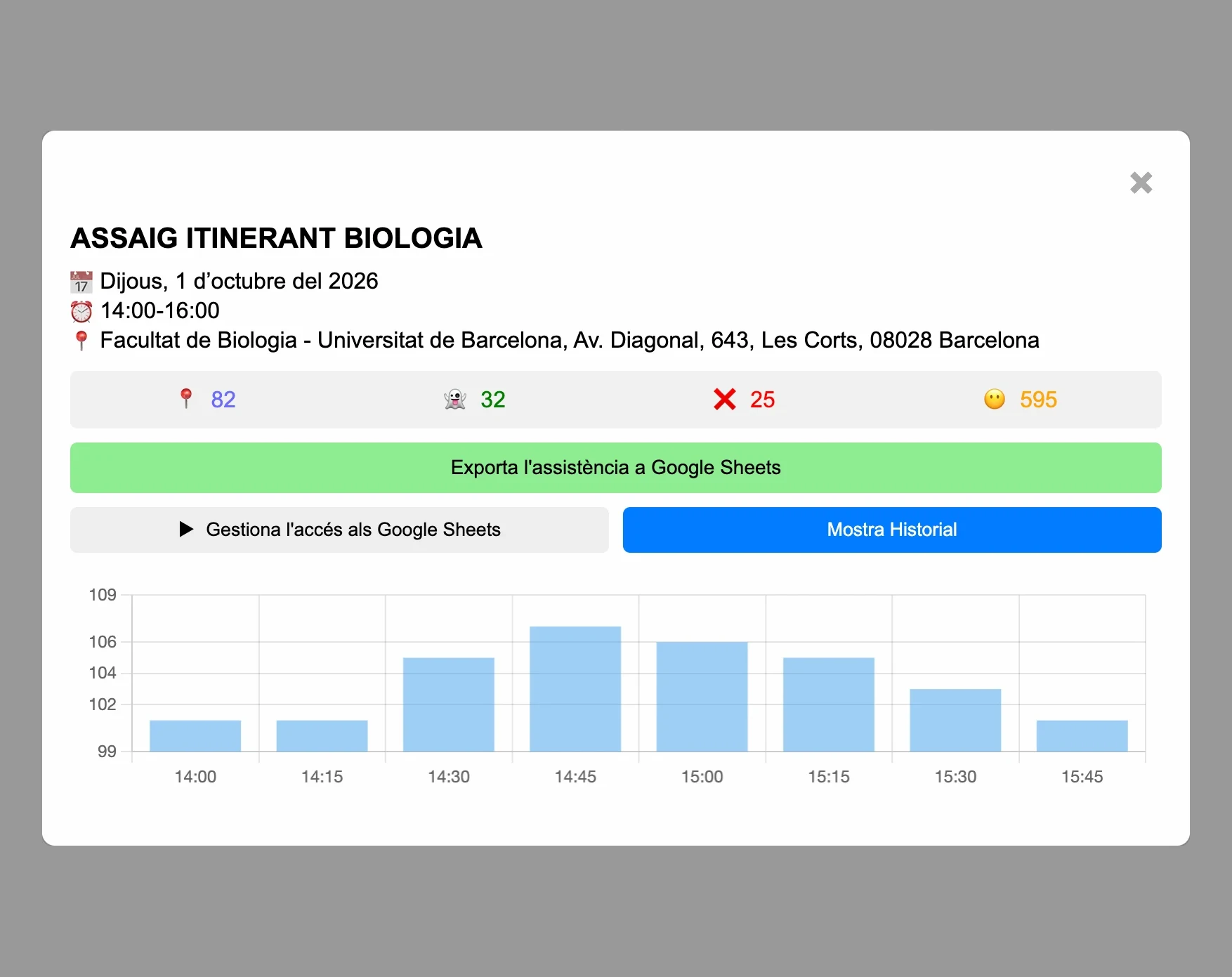This screenshot has width=1232, height=977.
Task: Click the 15:30 bar in the chart
Action: pos(955,721)
